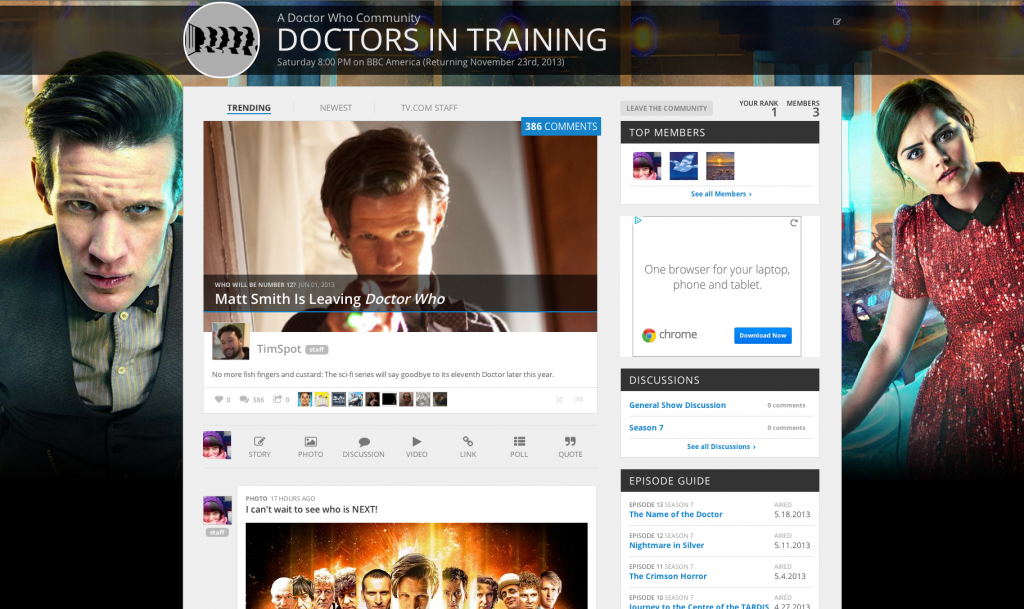Click the 386 Comments badge

(561, 126)
